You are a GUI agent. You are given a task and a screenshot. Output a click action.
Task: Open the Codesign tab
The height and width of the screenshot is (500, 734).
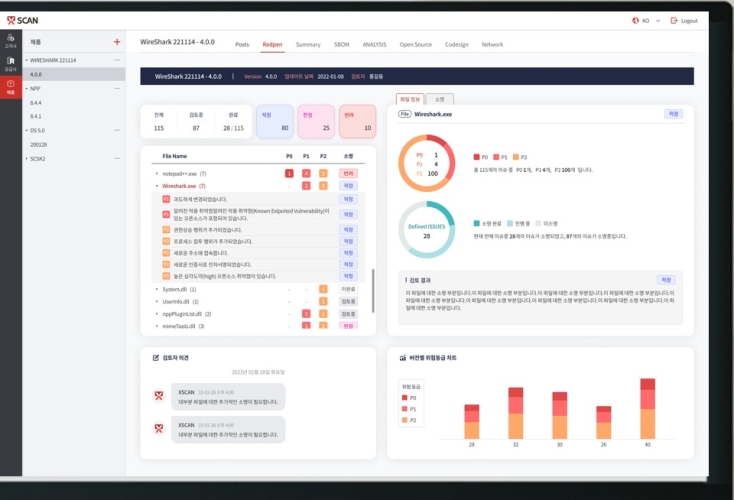point(456,44)
